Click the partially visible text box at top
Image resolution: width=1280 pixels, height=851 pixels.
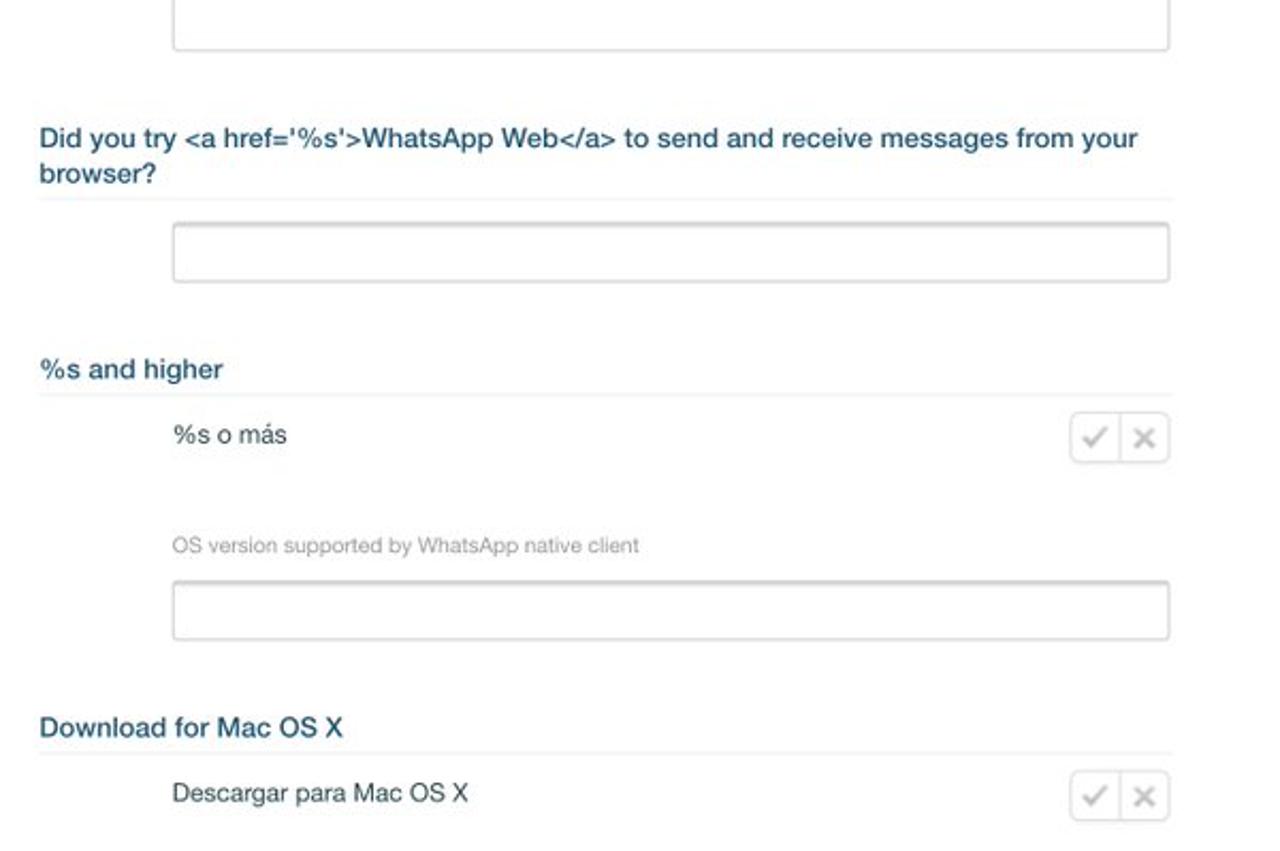pyautogui.click(x=671, y=24)
